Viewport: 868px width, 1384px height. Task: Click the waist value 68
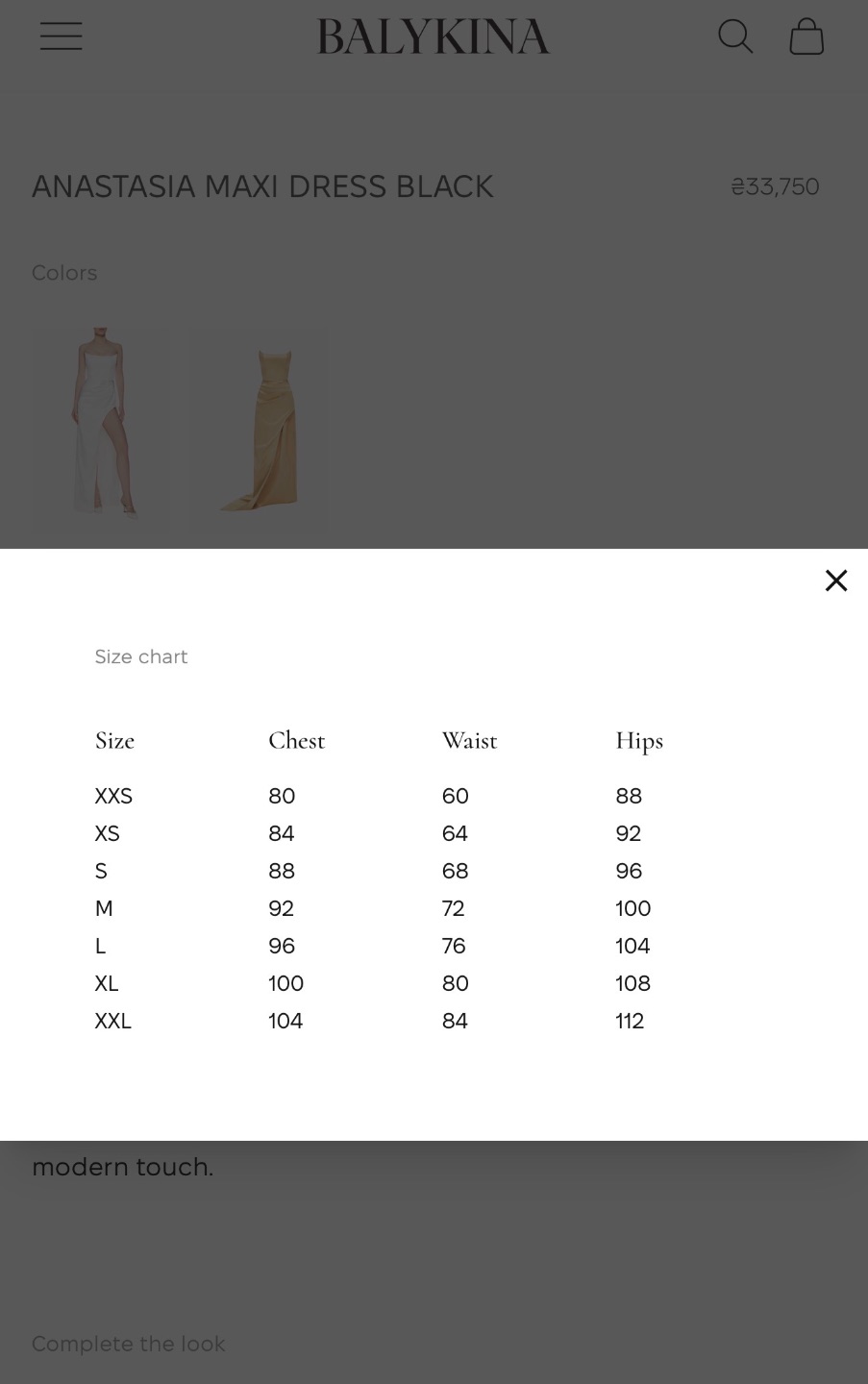tap(455, 871)
